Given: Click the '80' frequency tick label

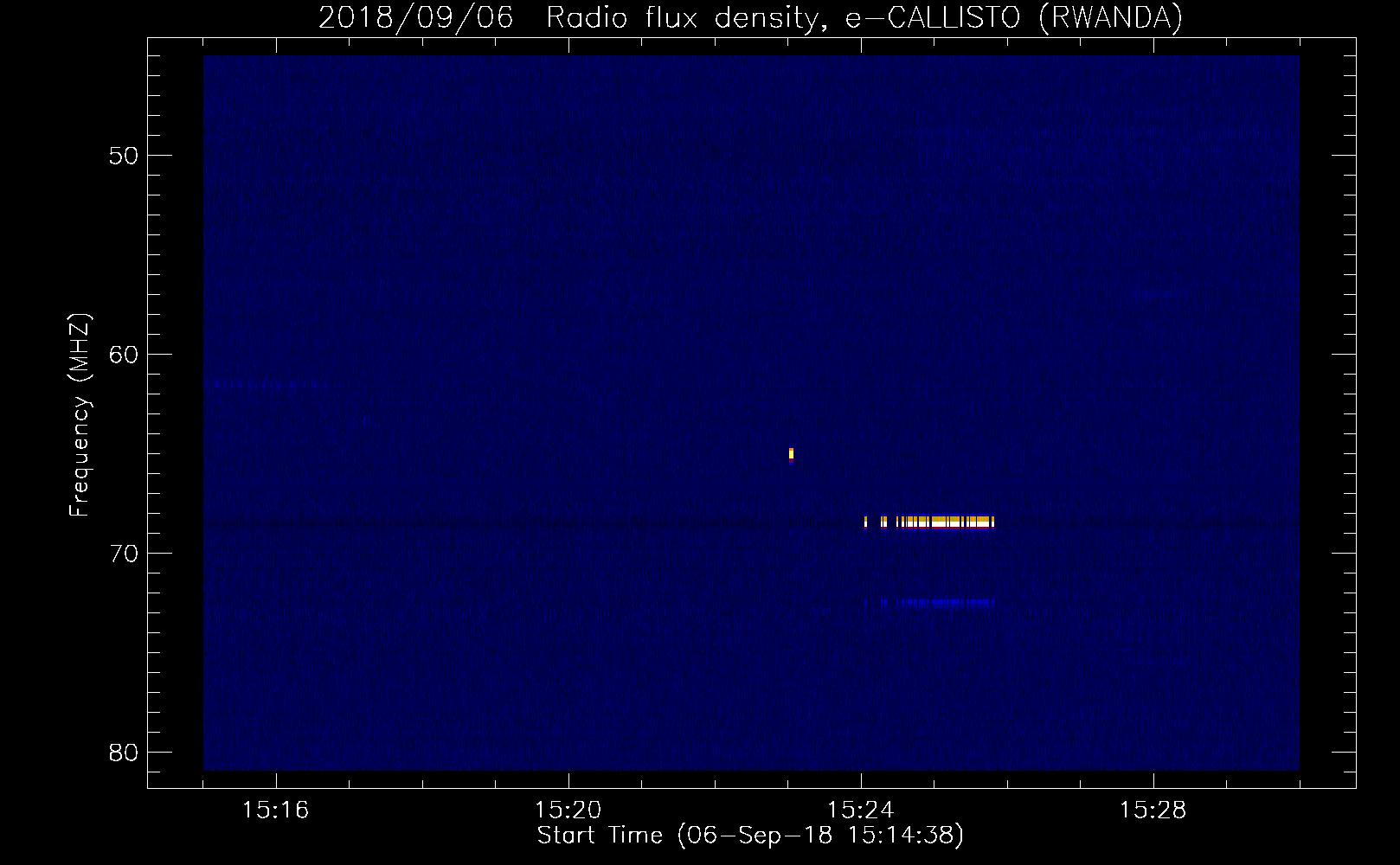Looking at the screenshot, I should click(x=124, y=753).
